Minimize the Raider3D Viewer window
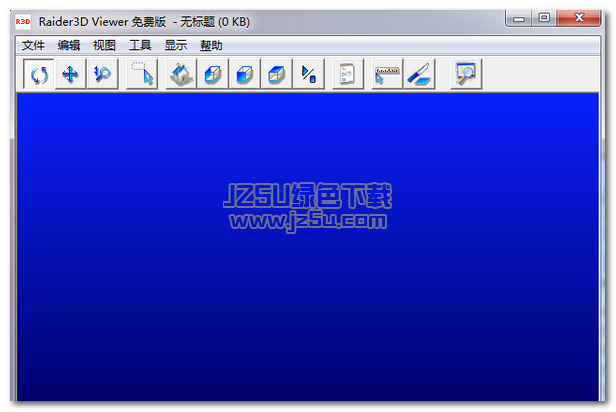Image resolution: width=616 pixels, height=412 pixels. (519, 18)
